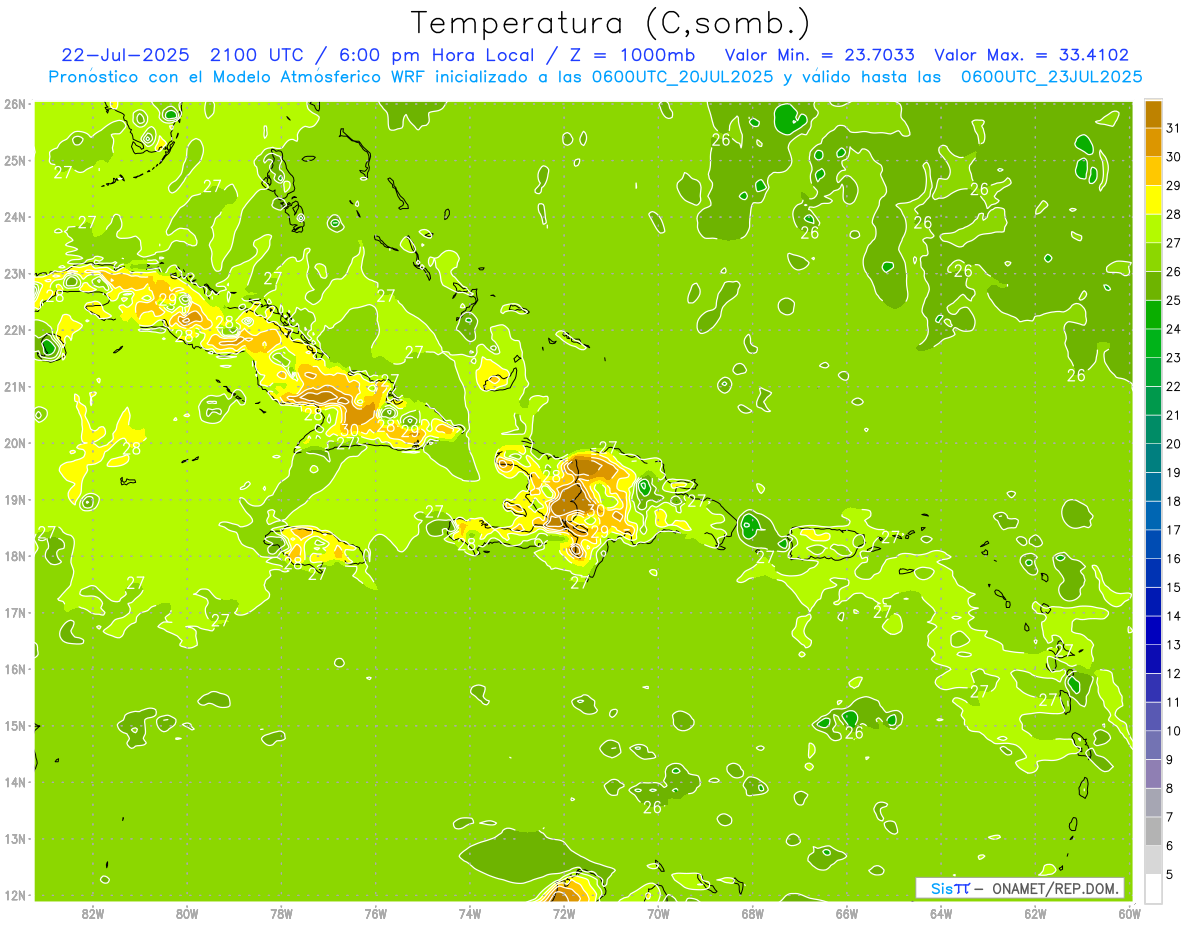Pick the legend band between 26 and 27
Screen dimensions: 1200x927
[x=1154, y=256]
